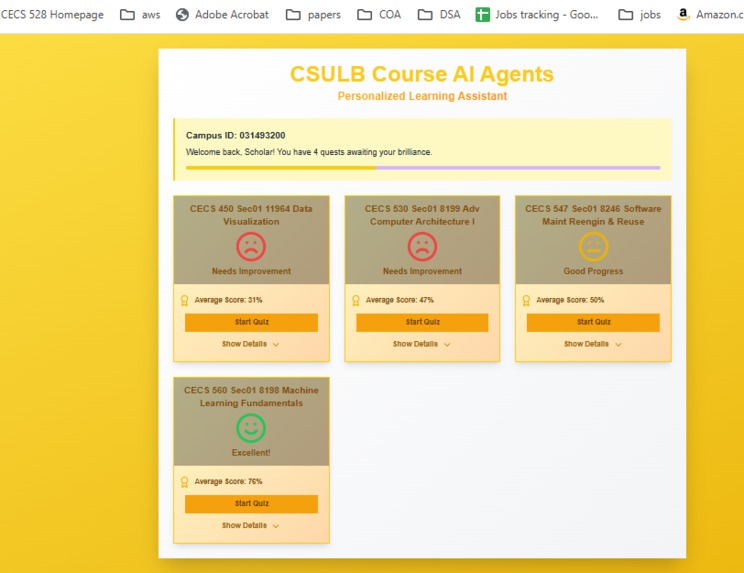
Task: Click the Excellent! status label
Action: (x=251, y=453)
